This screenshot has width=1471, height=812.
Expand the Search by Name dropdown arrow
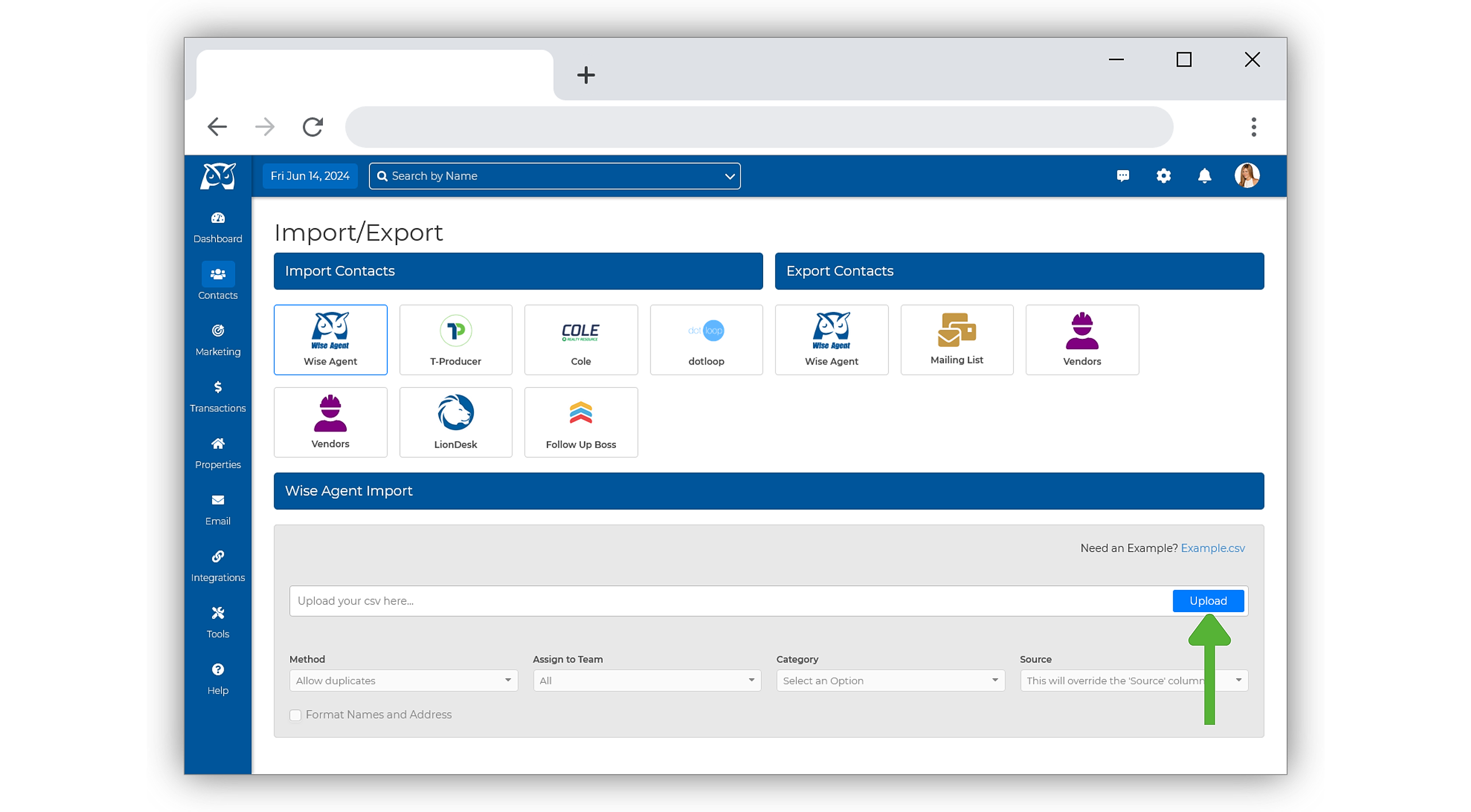(729, 176)
